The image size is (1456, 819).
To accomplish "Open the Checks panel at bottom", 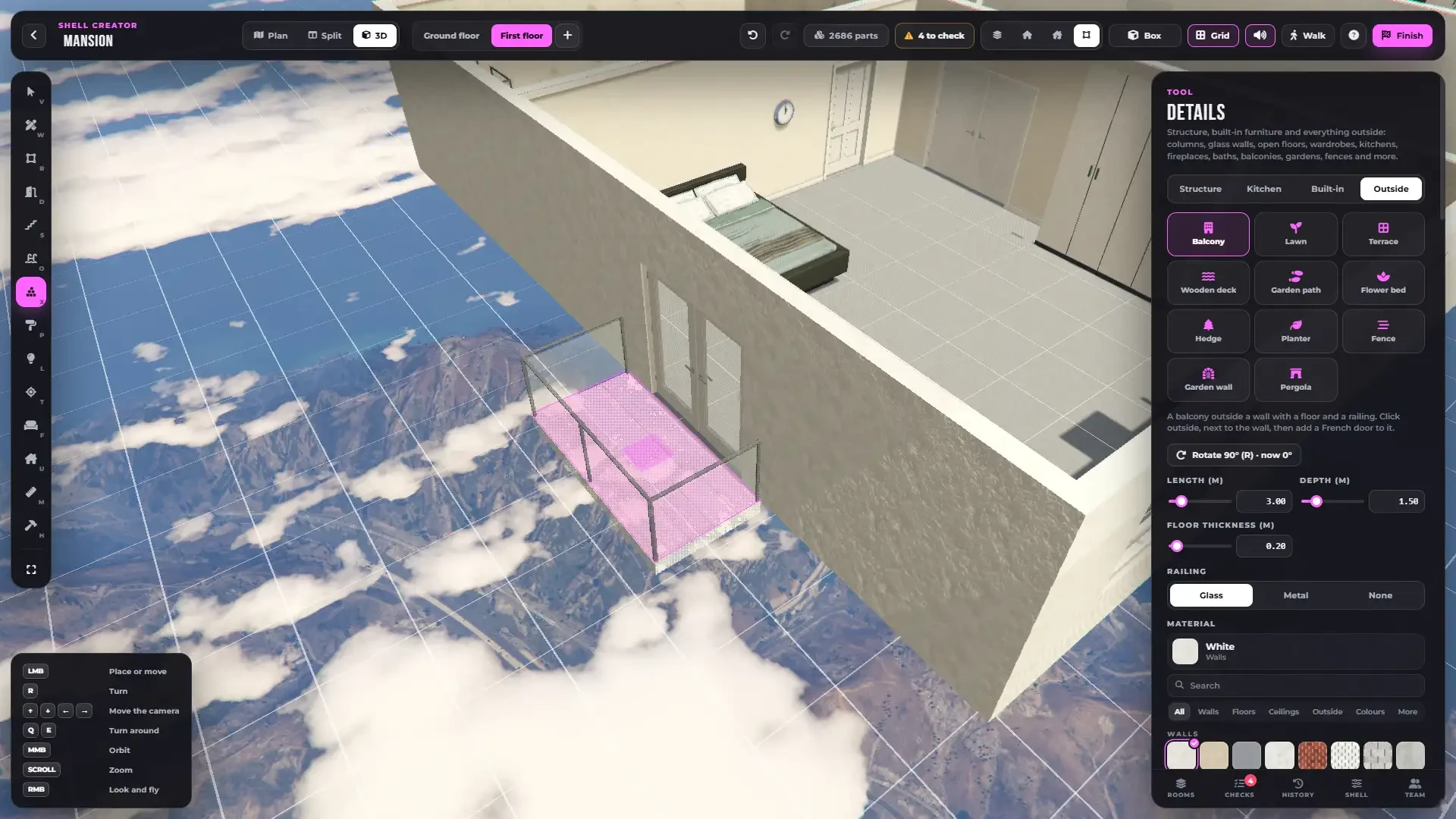I will pos(1239,788).
